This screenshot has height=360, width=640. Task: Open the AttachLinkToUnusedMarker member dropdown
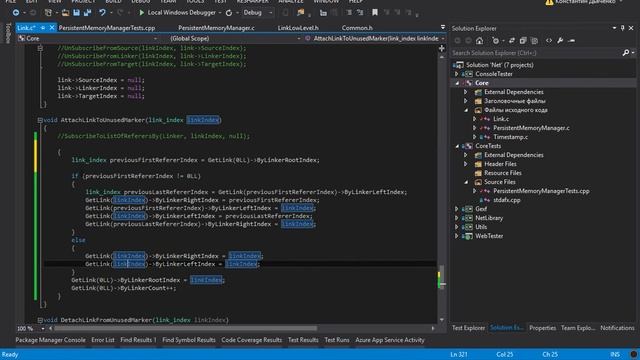442,38
